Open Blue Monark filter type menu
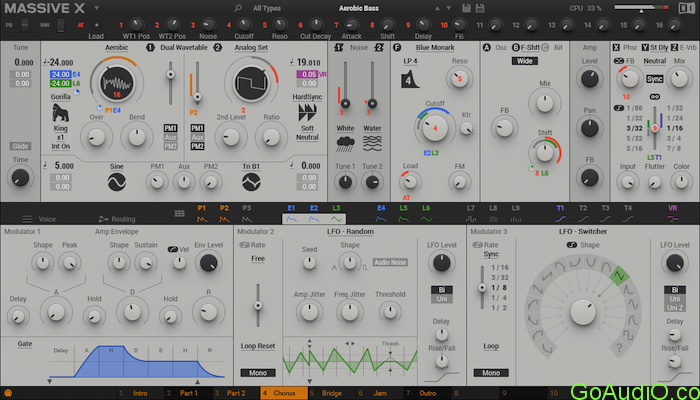700x400 pixels. 435,47
